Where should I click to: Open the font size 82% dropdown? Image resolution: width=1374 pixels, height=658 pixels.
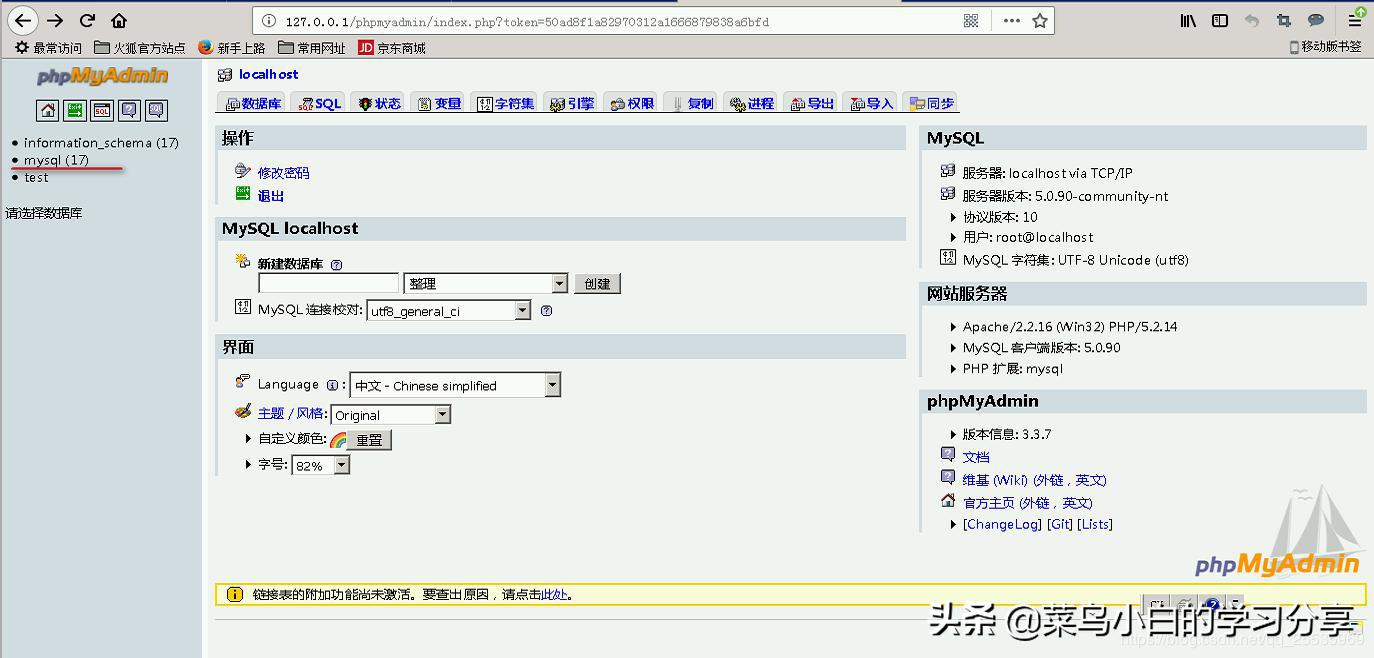320,466
